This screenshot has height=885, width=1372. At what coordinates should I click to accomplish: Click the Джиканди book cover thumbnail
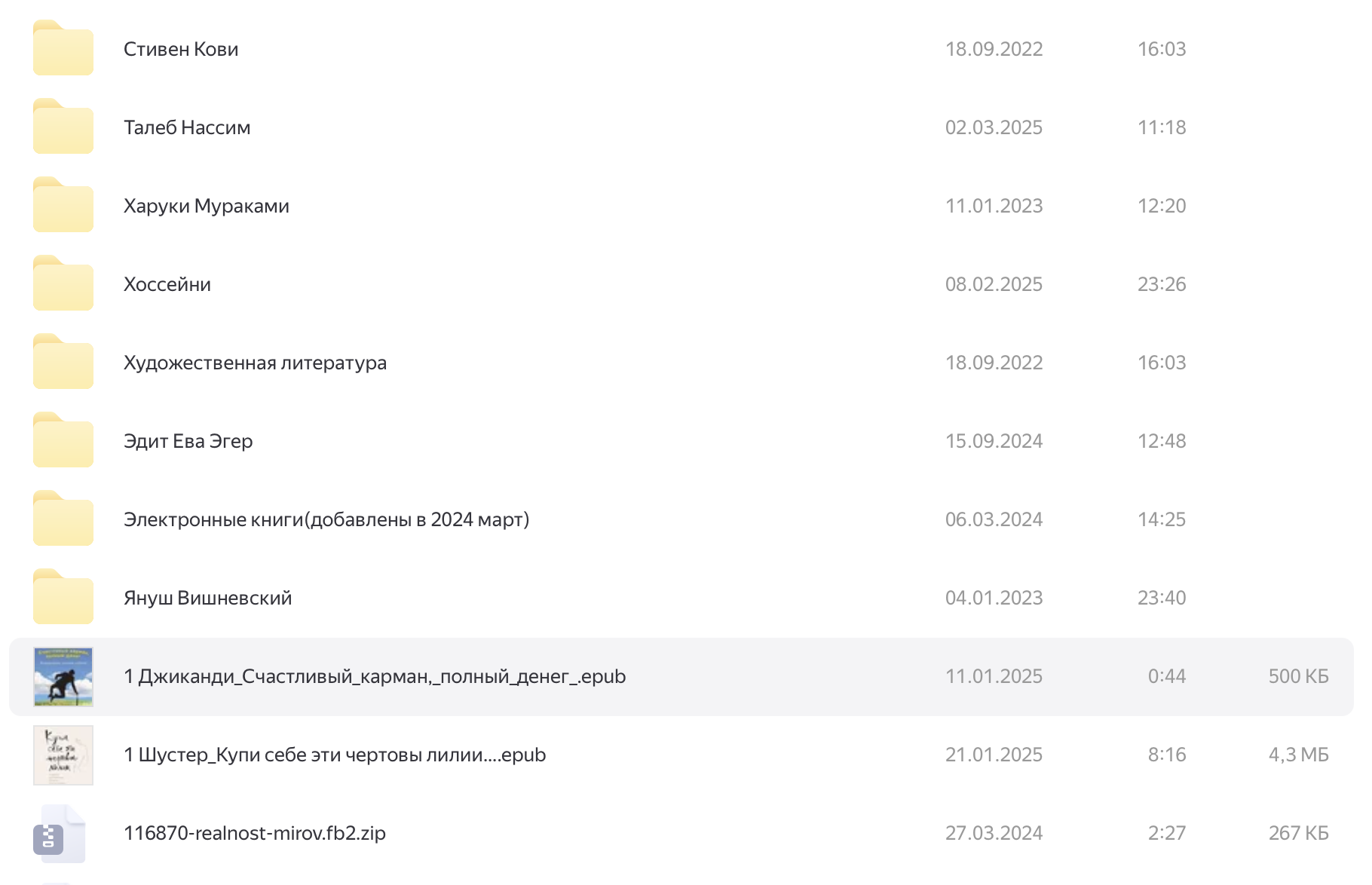click(63, 677)
